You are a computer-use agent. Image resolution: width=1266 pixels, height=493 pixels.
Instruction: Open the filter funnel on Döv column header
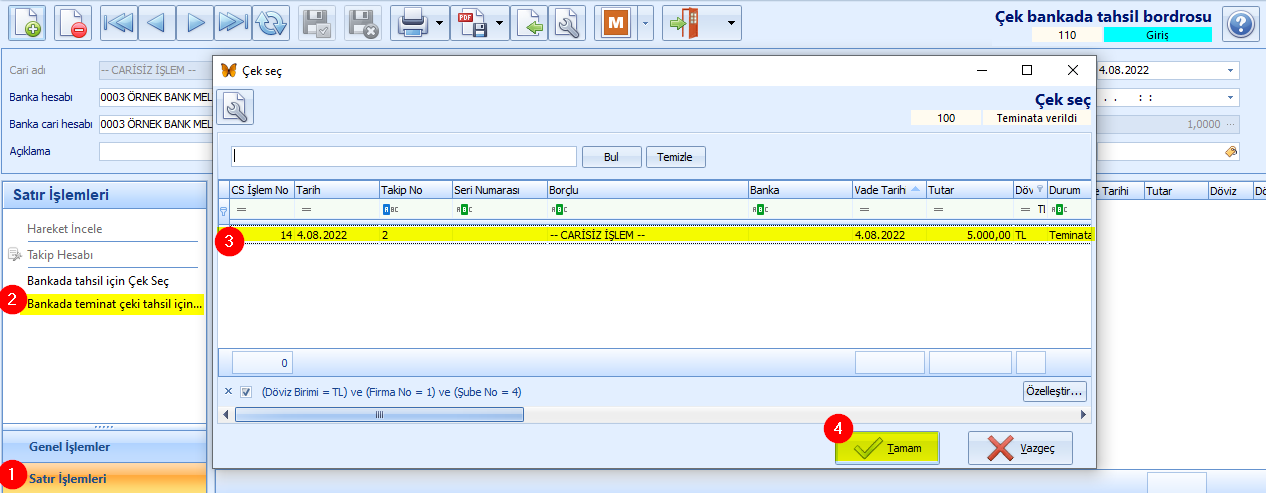point(1039,189)
